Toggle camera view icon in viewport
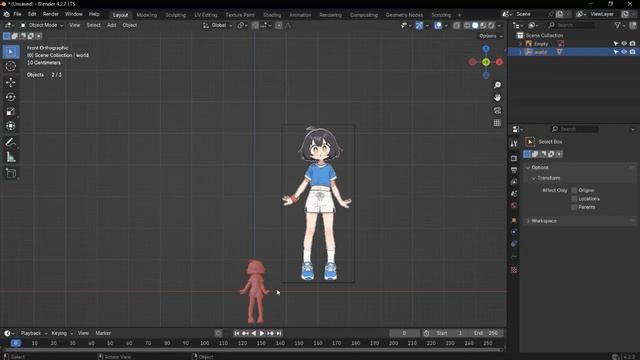Screen dimensions: 640x360 pos(497,110)
